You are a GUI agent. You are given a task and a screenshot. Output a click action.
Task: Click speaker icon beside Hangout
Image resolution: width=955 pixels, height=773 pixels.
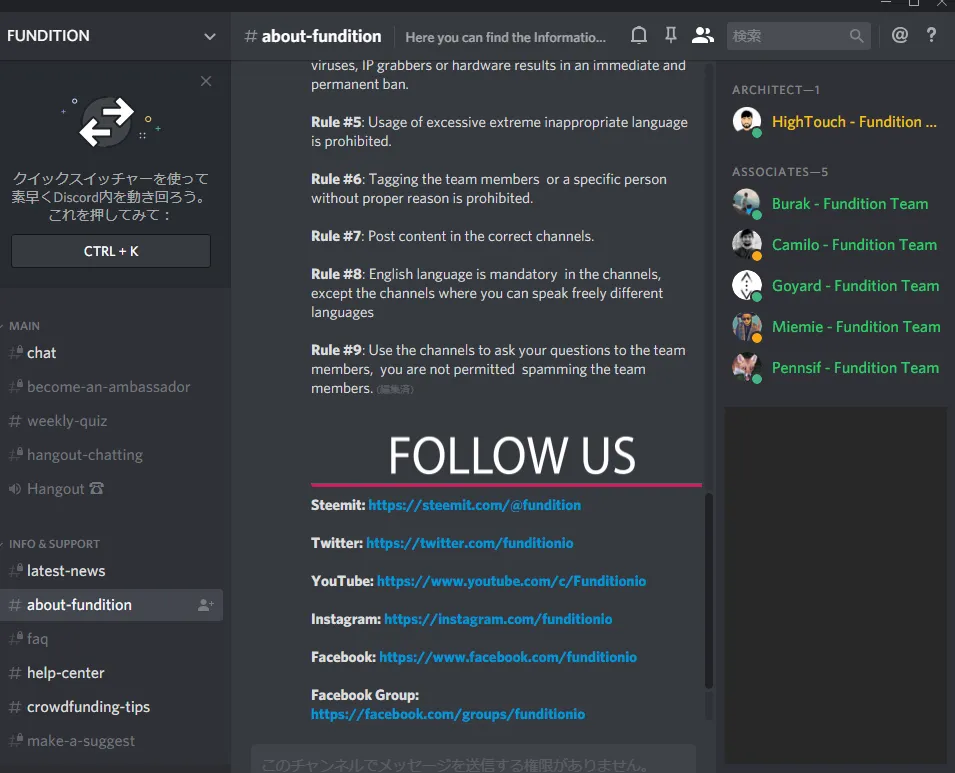click(x=15, y=489)
